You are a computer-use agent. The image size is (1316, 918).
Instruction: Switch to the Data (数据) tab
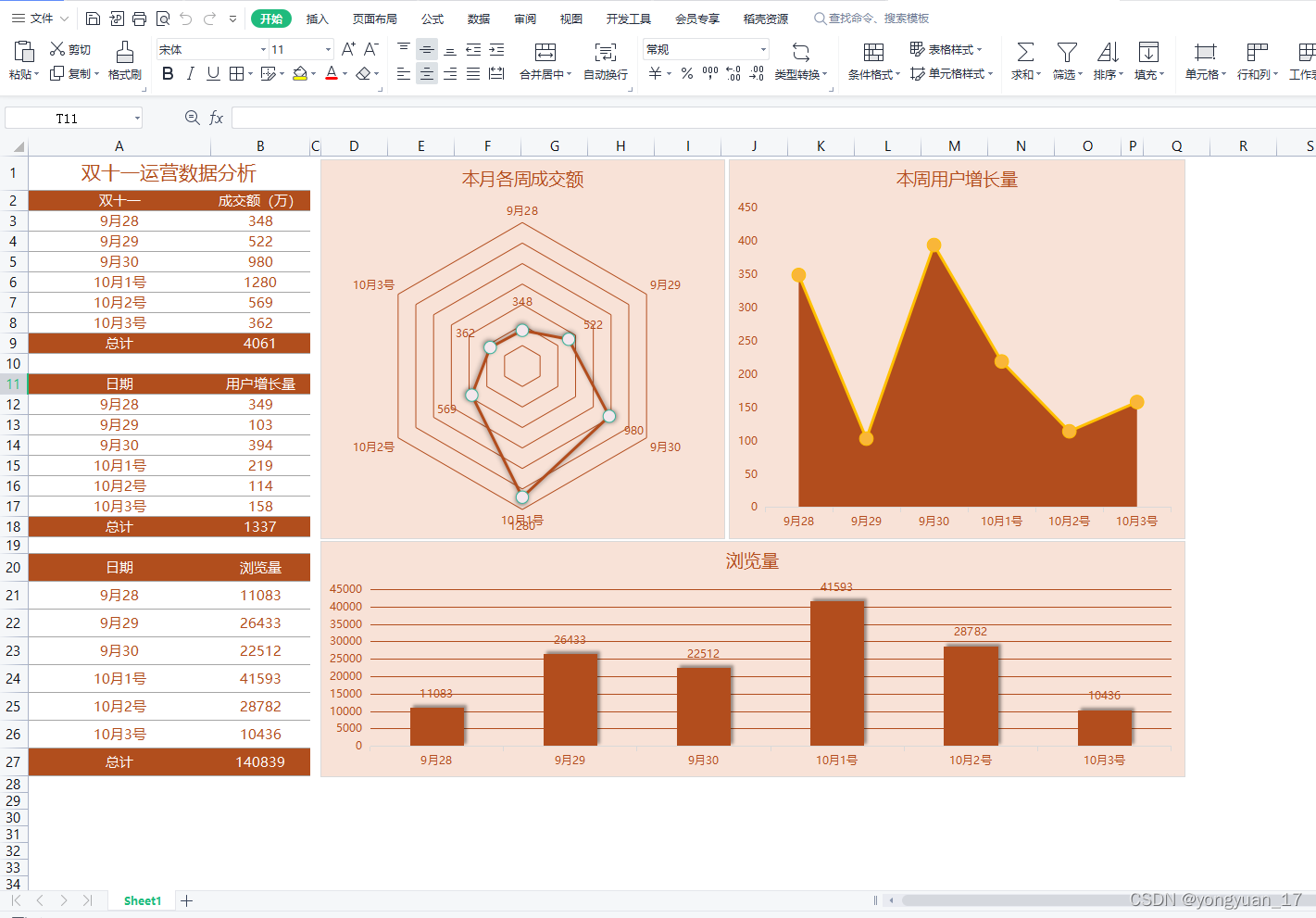coord(479,19)
